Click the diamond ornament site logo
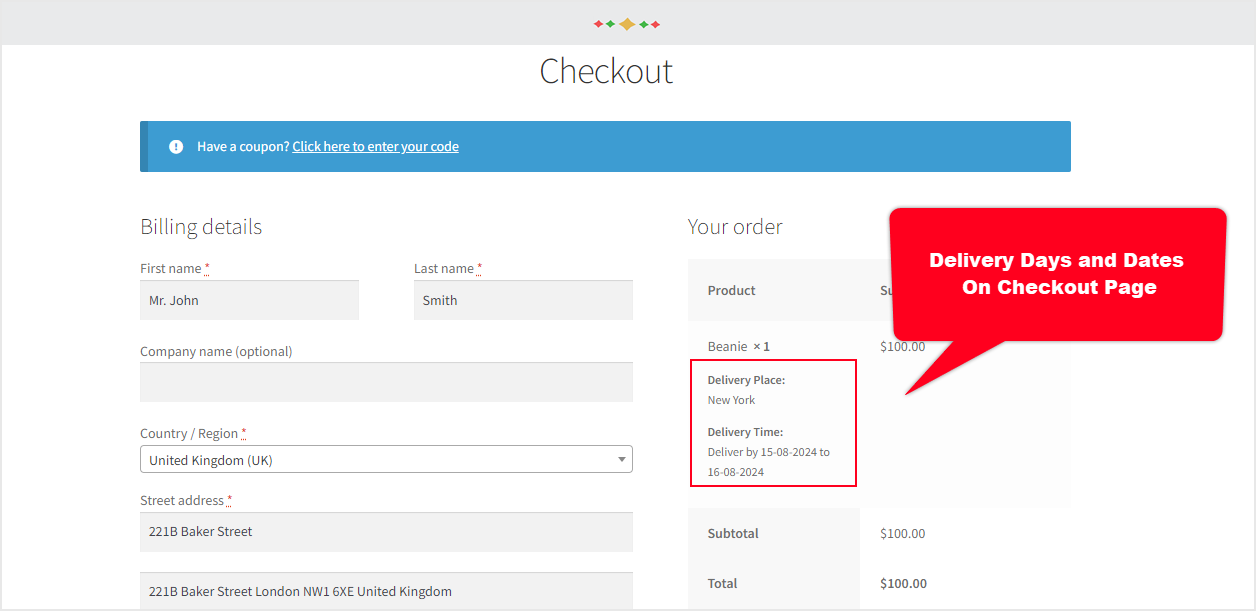The height and width of the screenshot is (611, 1256). pyautogui.click(x=627, y=22)
